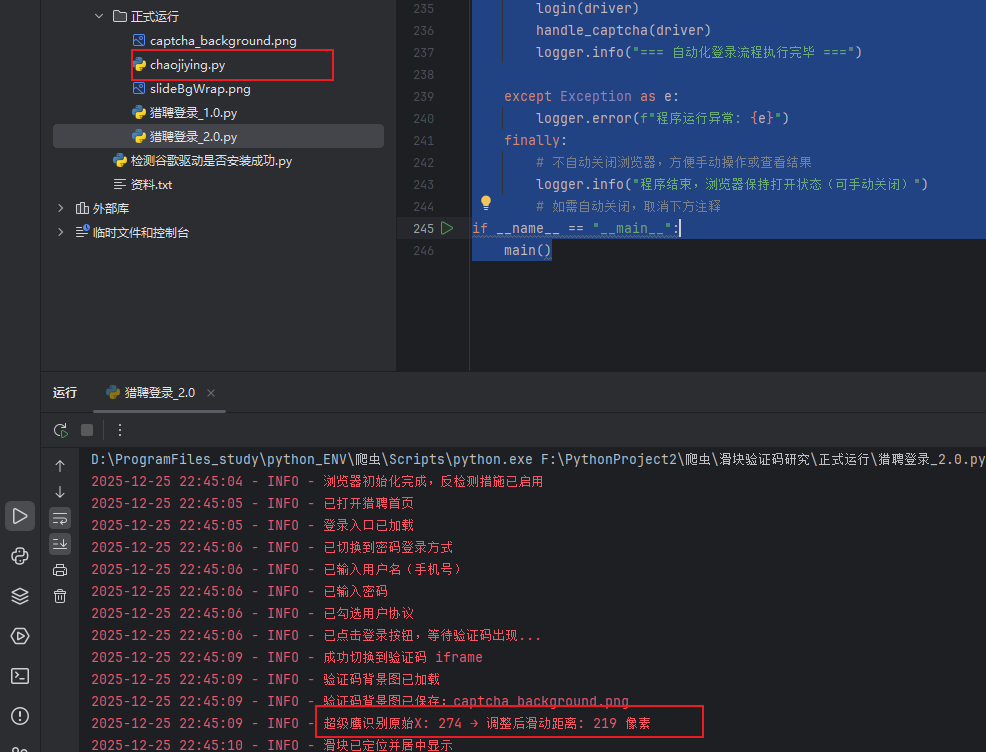Image resolution: width=986 pixels, height=752 pixels.
Task: Expand the 临时文件和控制台 node
Action: click(60, 232)
